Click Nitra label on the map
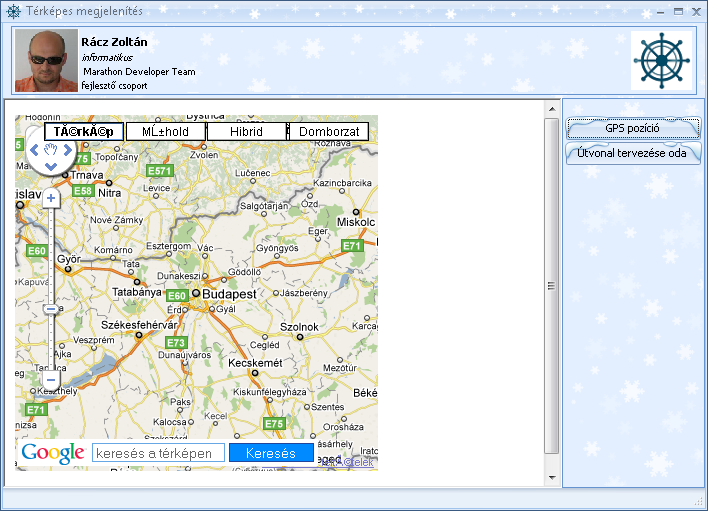 click(x=110, y=193)
